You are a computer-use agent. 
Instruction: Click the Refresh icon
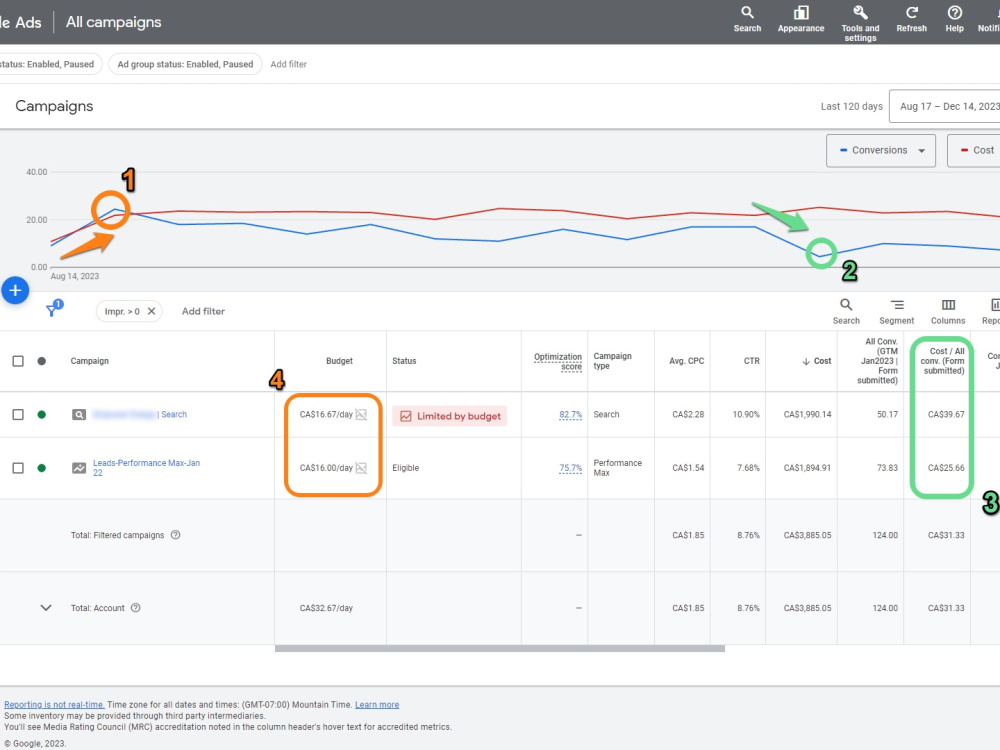point(911,19)
